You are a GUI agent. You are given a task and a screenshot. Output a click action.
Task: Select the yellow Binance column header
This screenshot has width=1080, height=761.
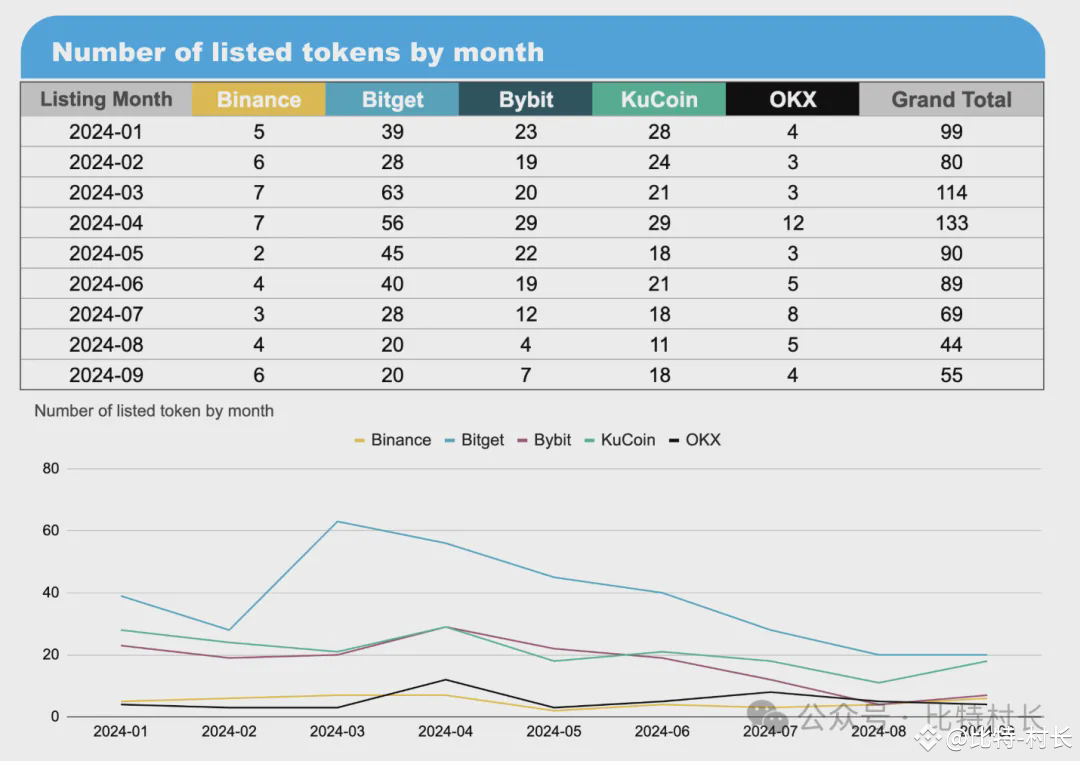pyautogui.click(x=258, y=99)
